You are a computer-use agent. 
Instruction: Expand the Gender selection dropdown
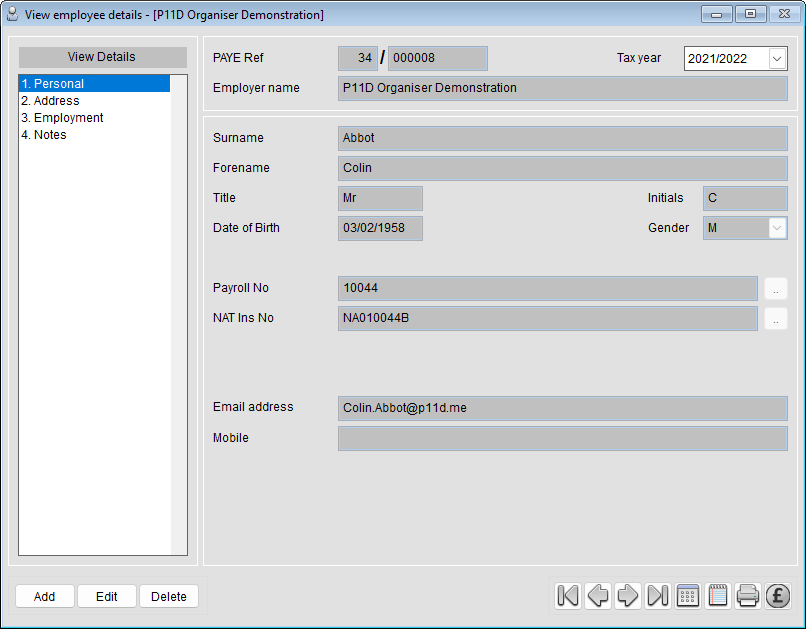point(777,228)
